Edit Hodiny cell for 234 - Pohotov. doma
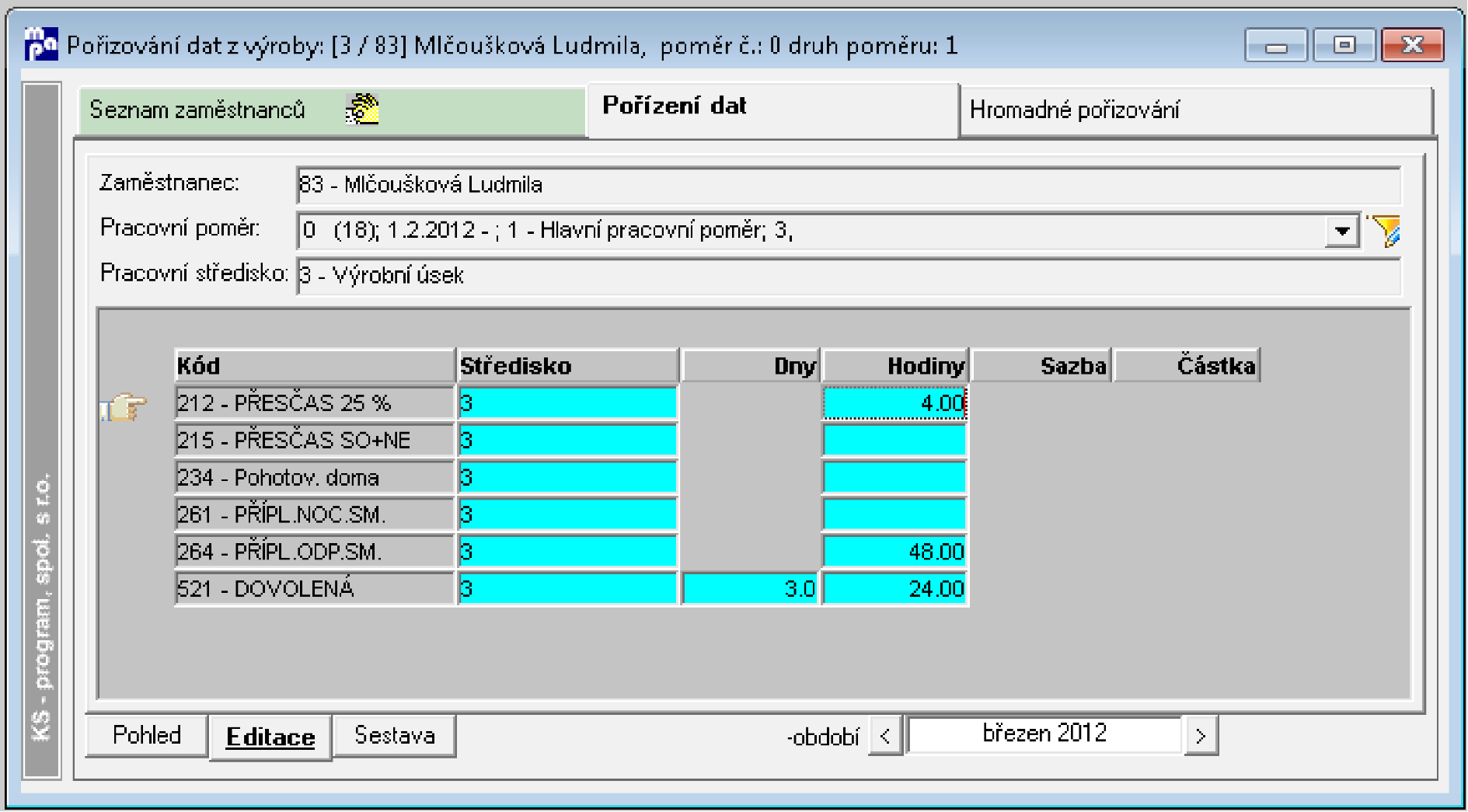Viewport: 1468px width, 812px height. click(x=894, y=477)
